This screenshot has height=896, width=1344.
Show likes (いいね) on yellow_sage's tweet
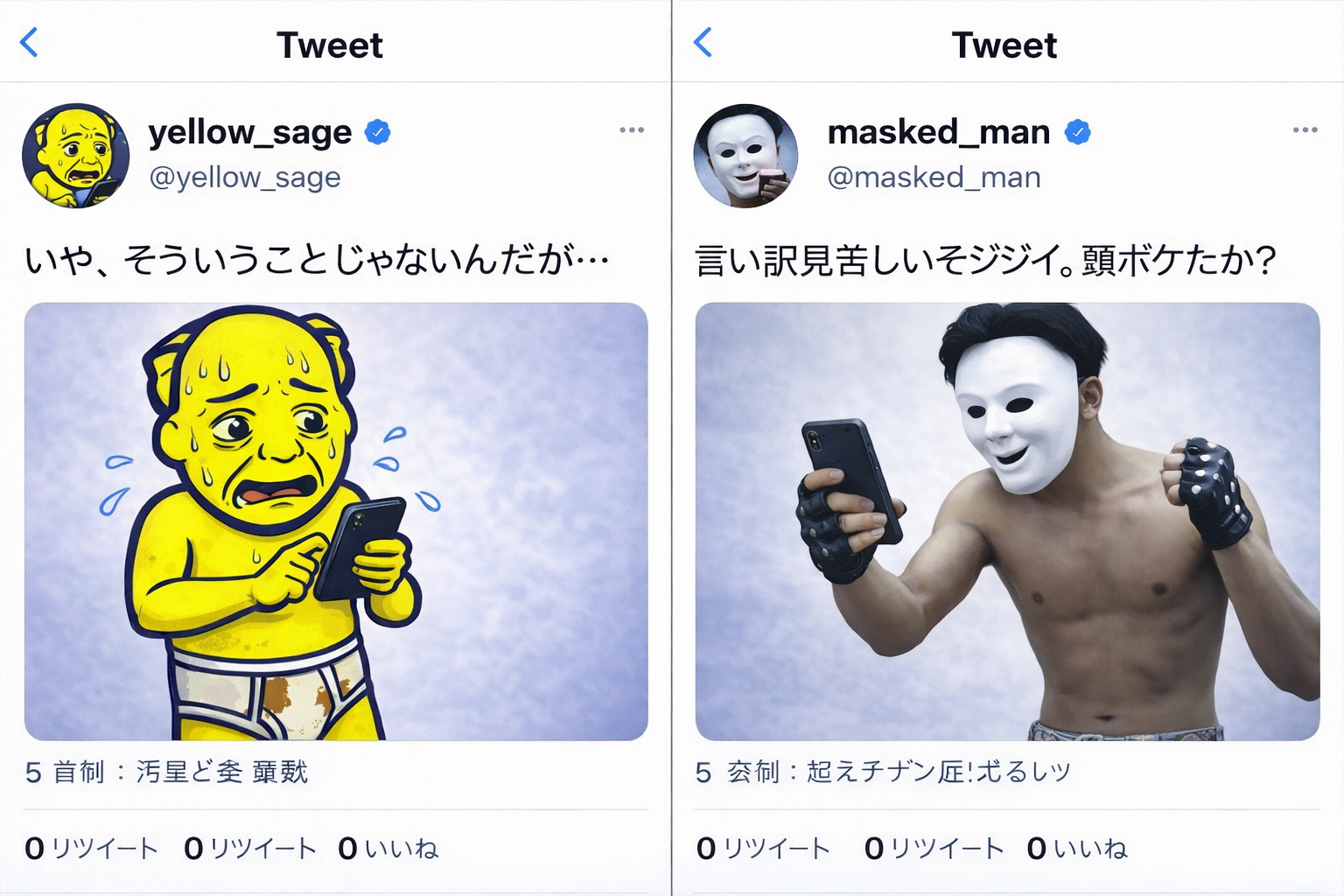(388, 848)
